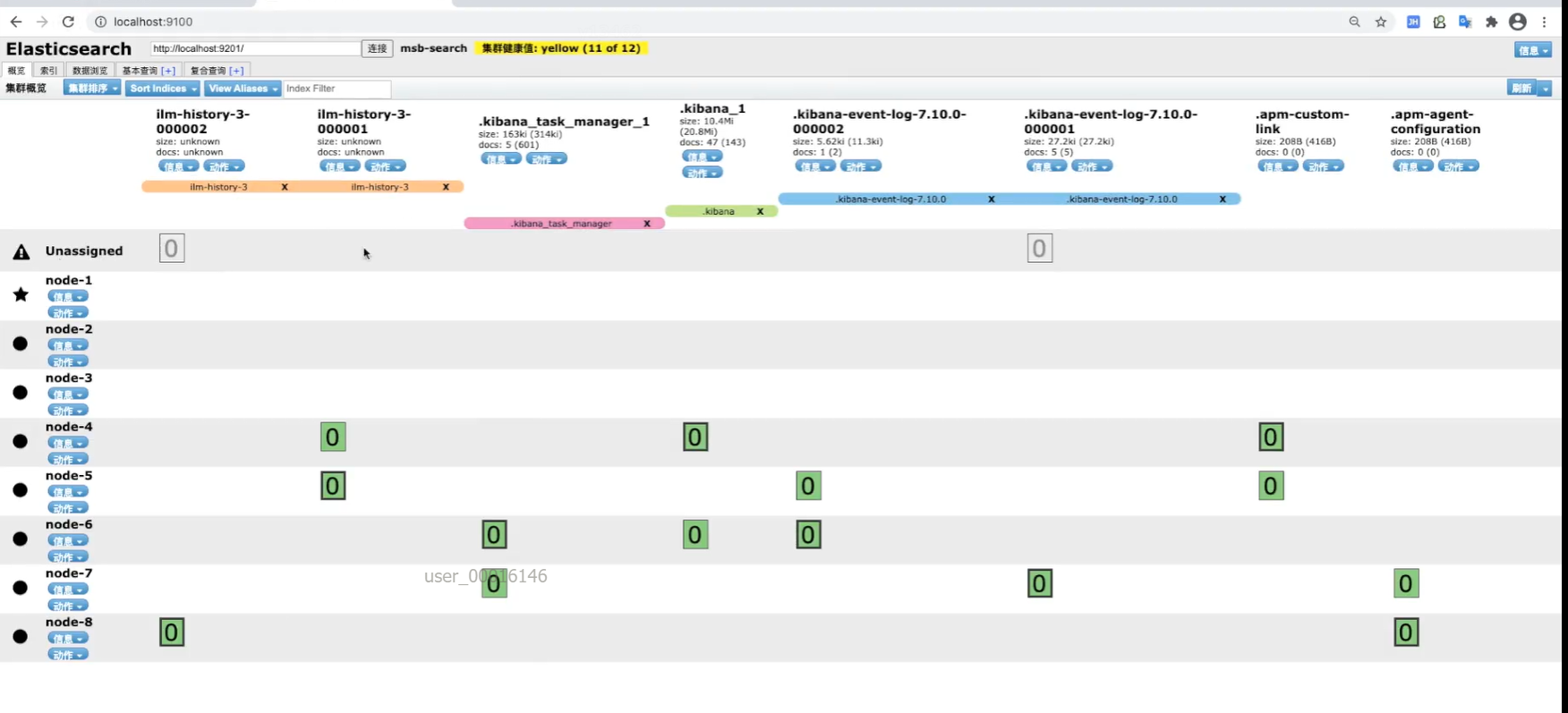
Task: Remove the first ilm-history-3 alias with its X
Action: point(285,187)
